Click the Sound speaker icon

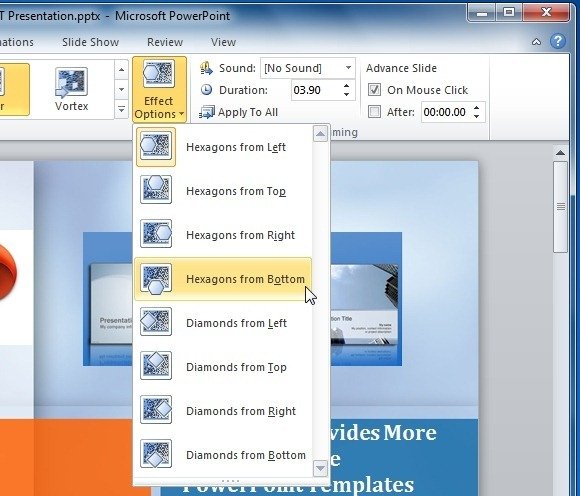206,68
